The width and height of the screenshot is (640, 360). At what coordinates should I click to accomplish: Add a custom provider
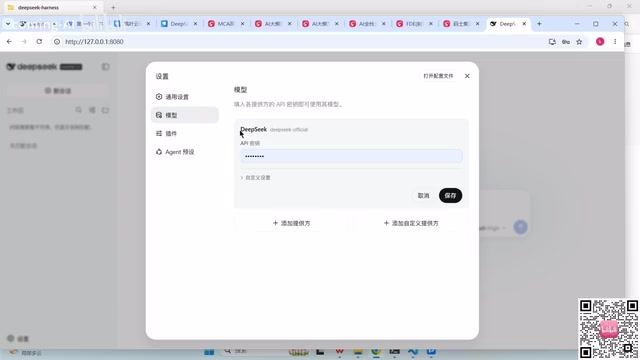411,223
